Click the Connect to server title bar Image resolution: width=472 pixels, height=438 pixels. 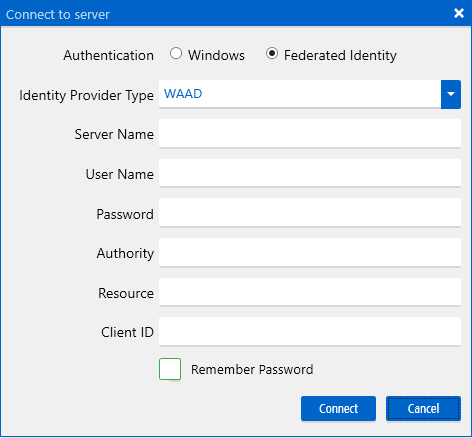(x=227, y=13)
